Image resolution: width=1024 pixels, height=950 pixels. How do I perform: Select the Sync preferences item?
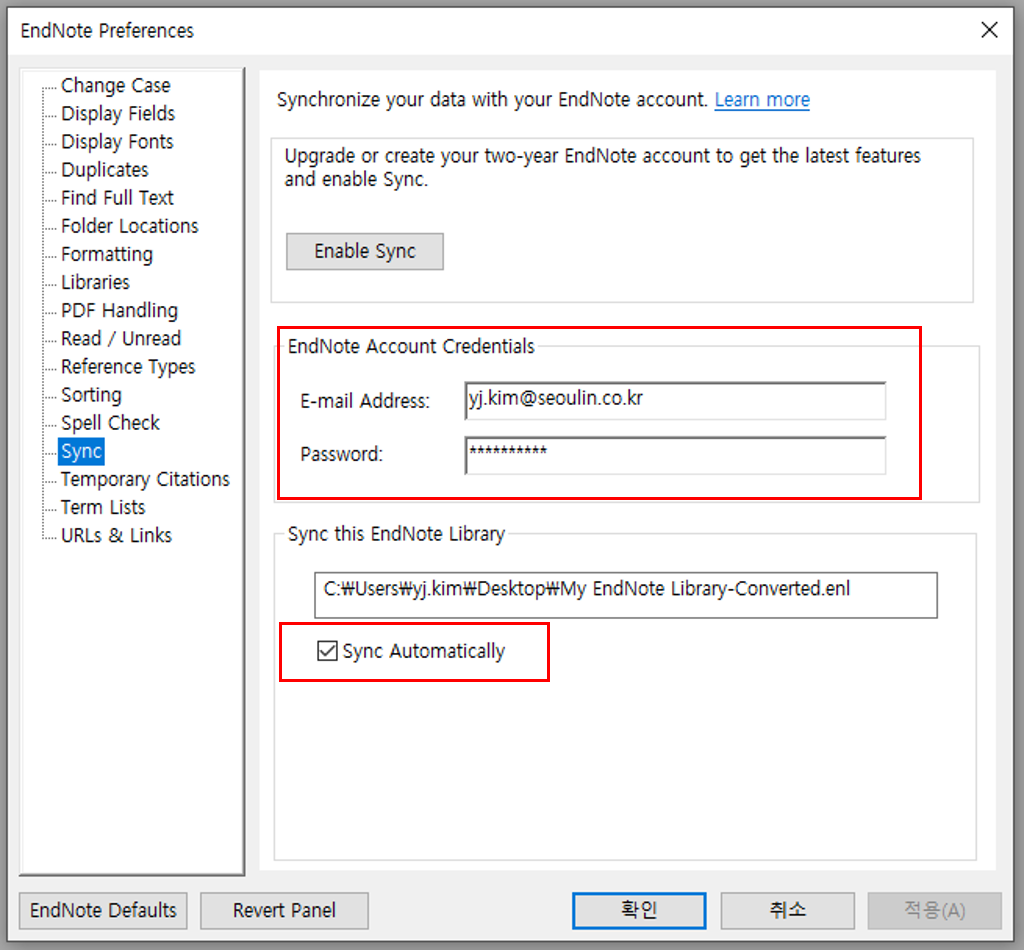(82, 451)
